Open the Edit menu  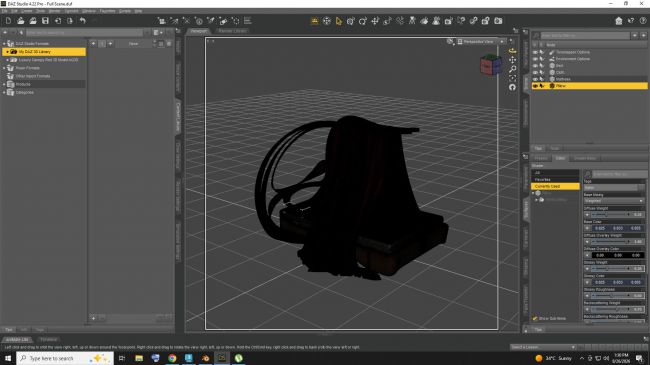(x=15, y=11)
